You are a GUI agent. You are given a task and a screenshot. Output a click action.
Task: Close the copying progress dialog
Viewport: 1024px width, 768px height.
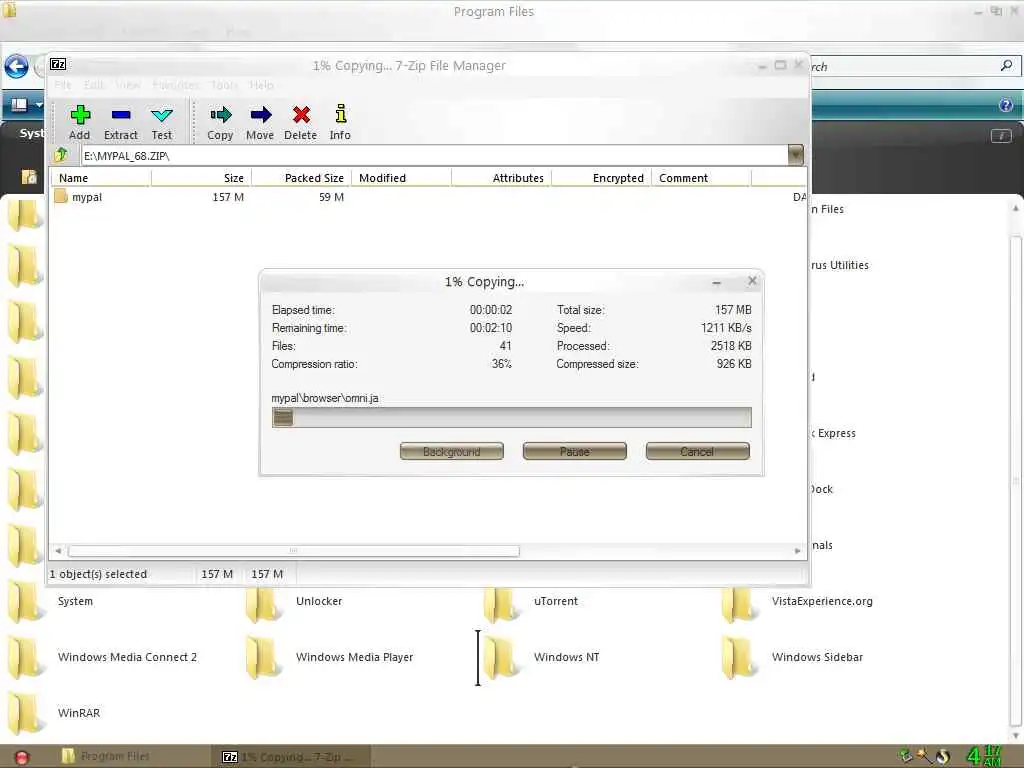(x=752, y=281)
